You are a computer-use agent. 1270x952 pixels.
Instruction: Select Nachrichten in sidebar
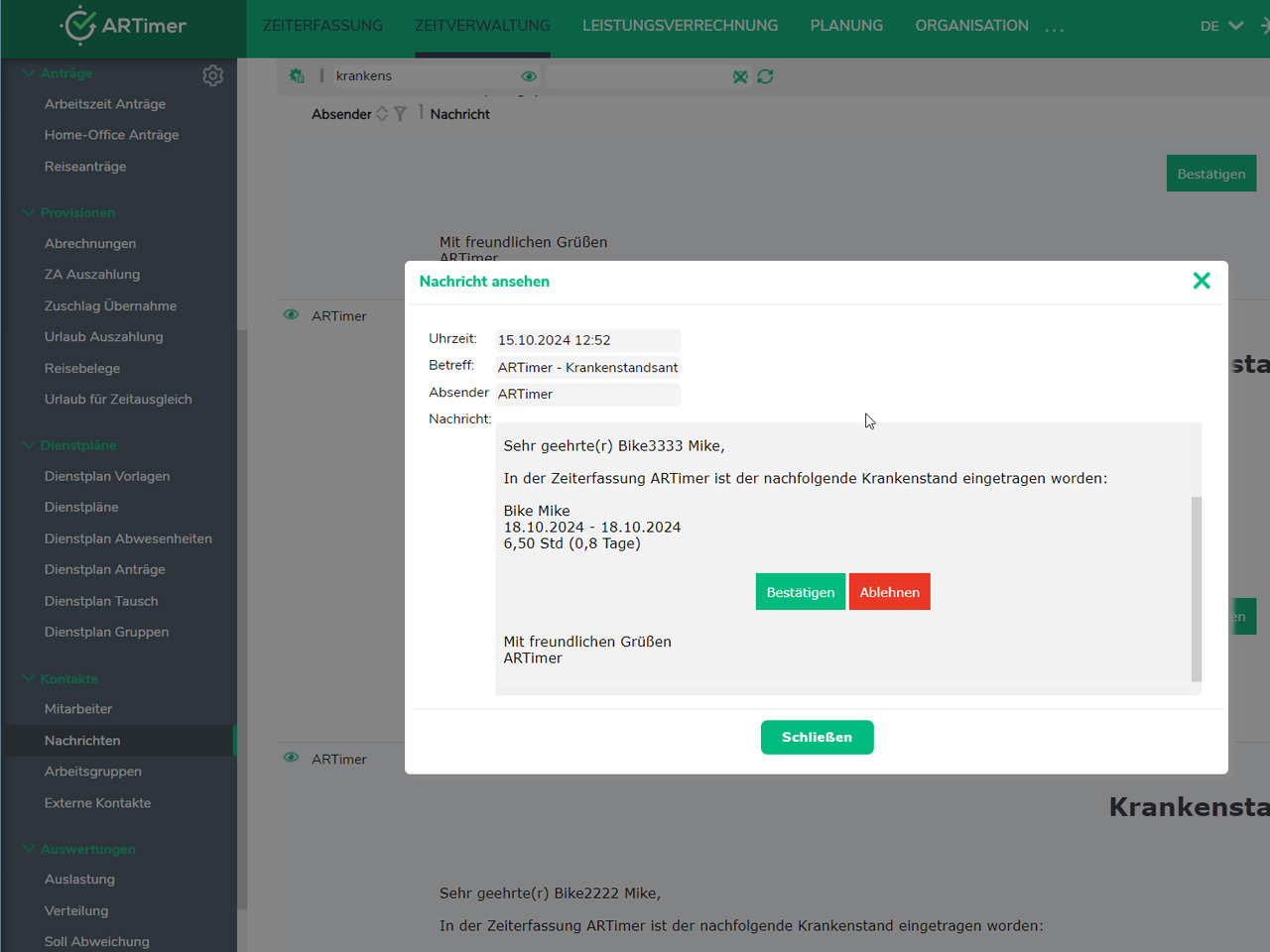(x=119, y=741)
